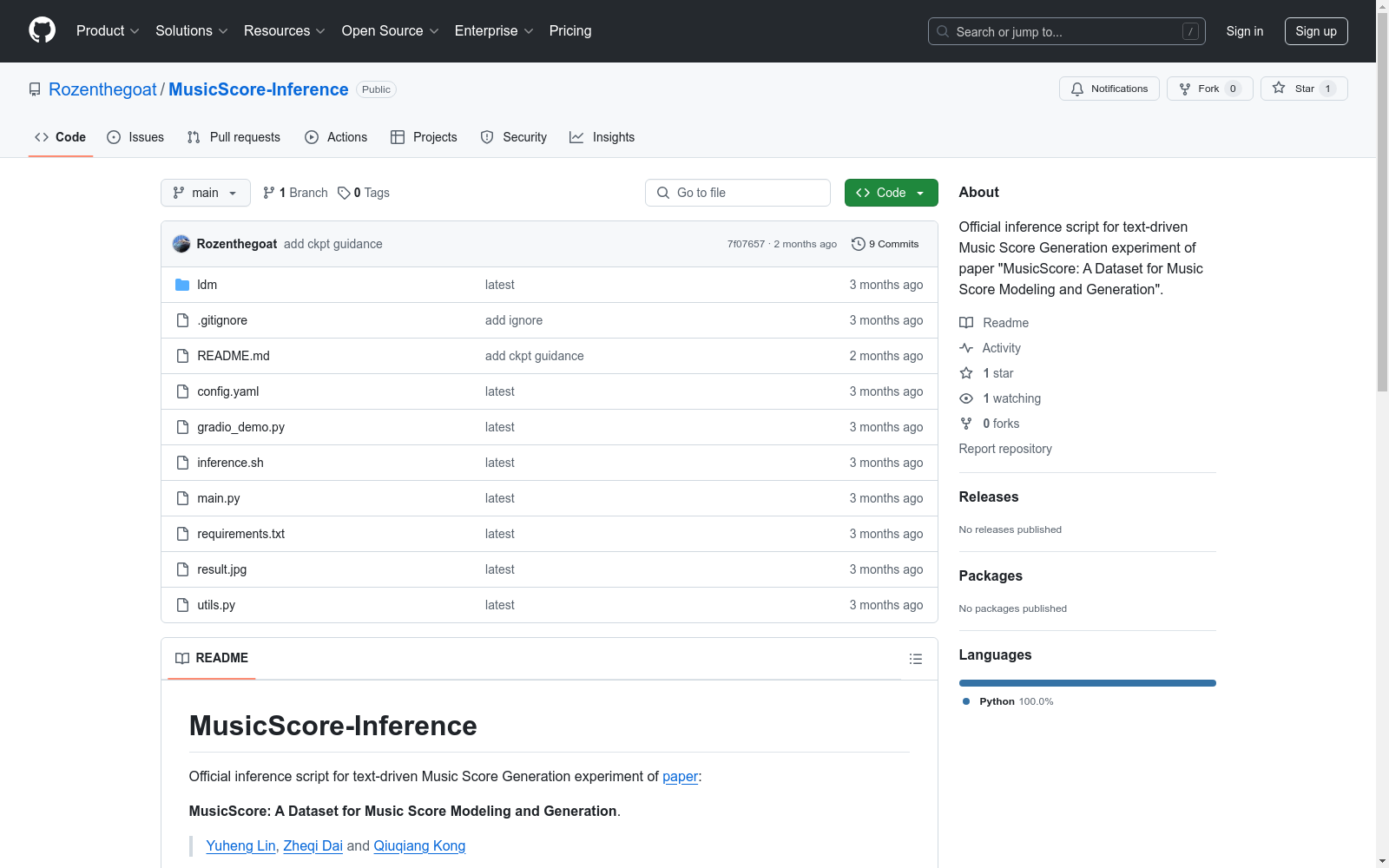1389x868 pixels.
Task: Open the green Code dropdown button
Action: click(891, 193)
